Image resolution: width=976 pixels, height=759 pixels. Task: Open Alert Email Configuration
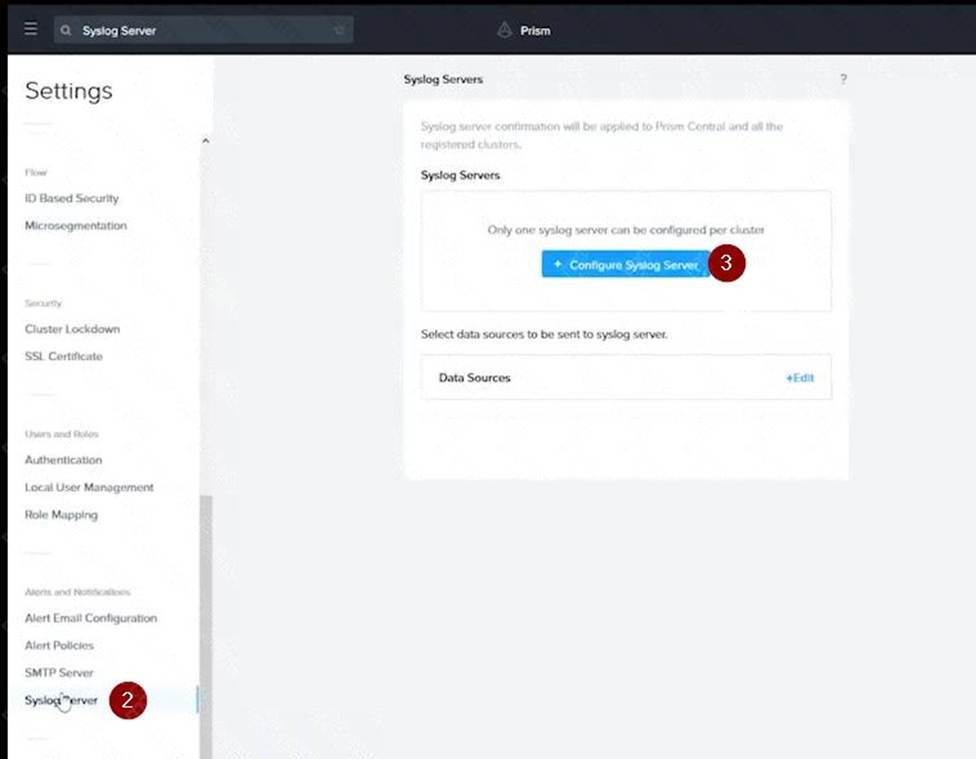click(91, 618)
